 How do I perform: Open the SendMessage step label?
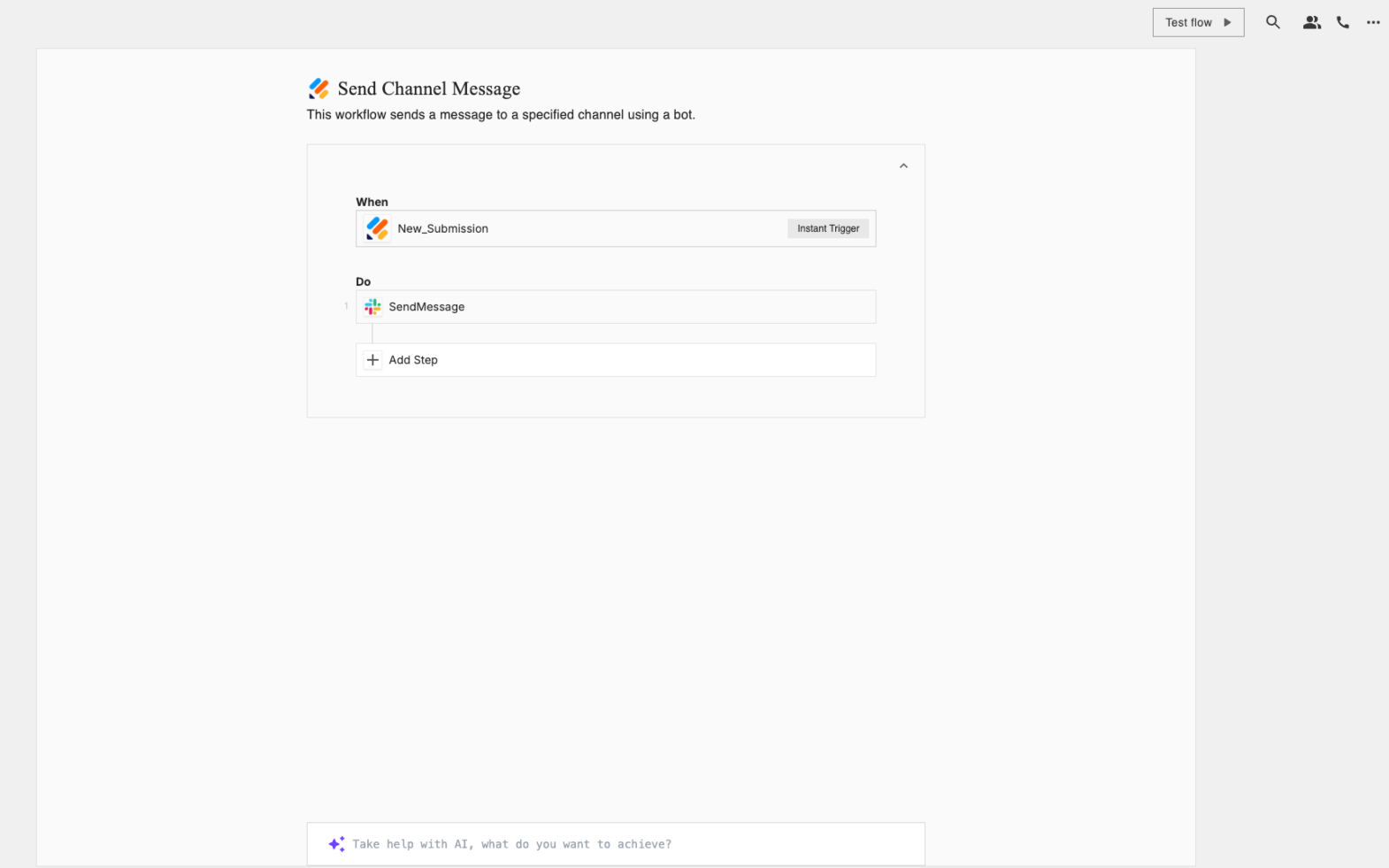pyautogui.click(x=426, y=307)
